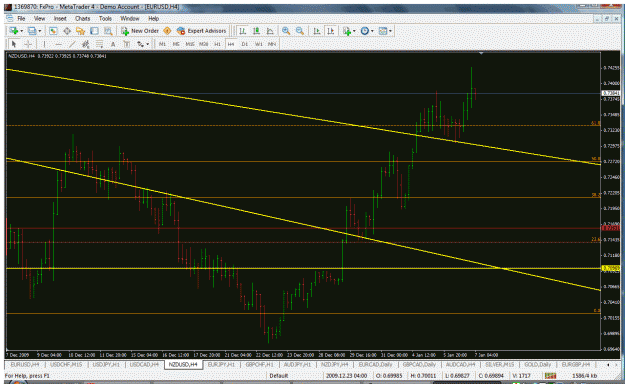This screenshot has width=625, height=384.
Task: Zoom in on the chart
Action: pyautogui.click(x=286, y=31)
